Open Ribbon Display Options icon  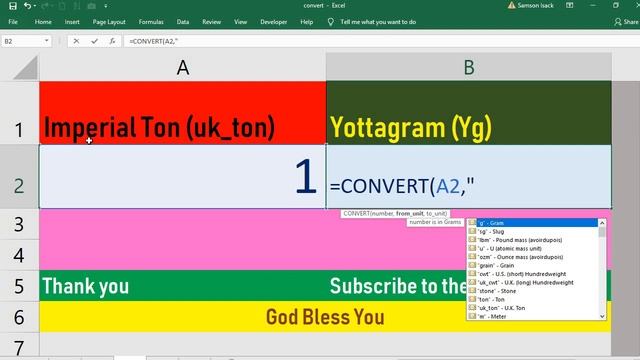[x=570, y=5]
